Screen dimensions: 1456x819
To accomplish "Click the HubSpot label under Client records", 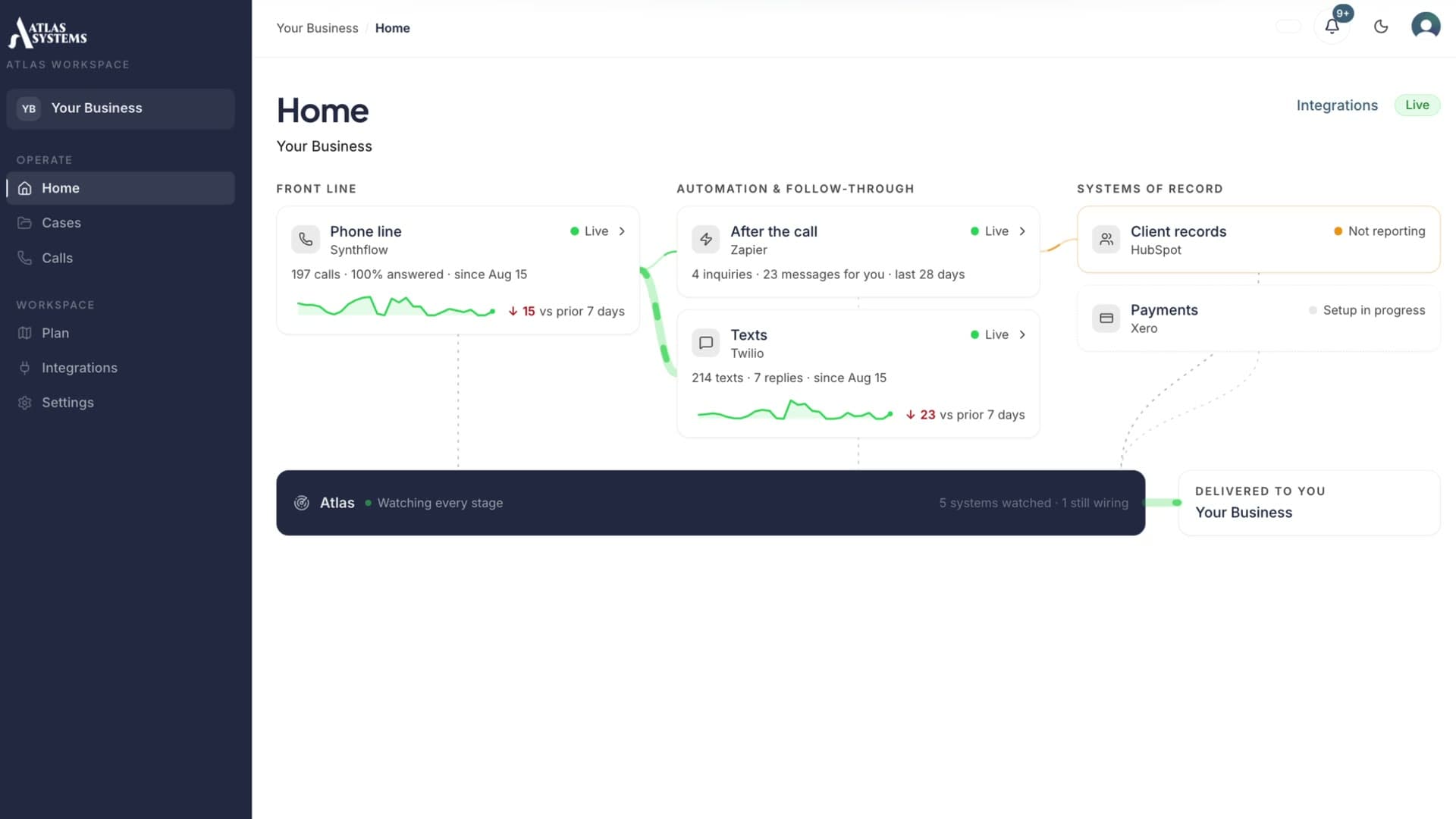I will 1156,250.
